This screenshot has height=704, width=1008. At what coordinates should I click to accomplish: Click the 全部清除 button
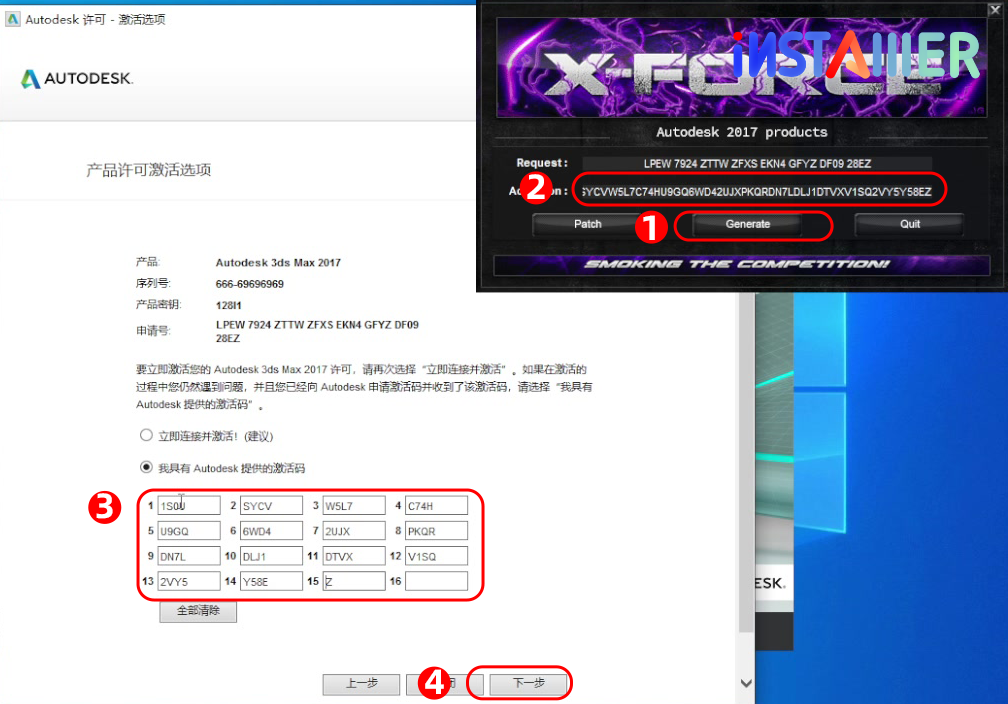(x=198, y=611)
